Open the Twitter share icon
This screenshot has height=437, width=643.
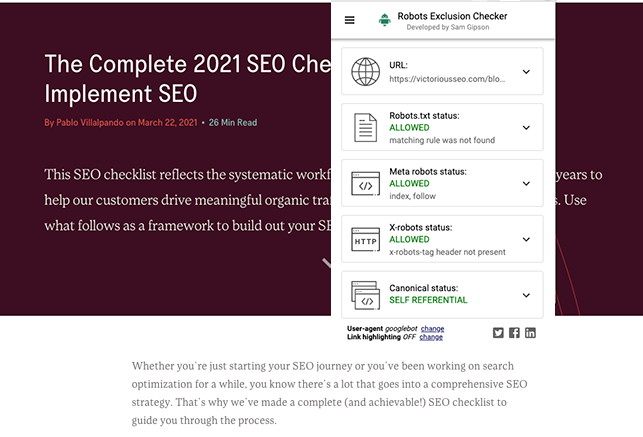499,333
